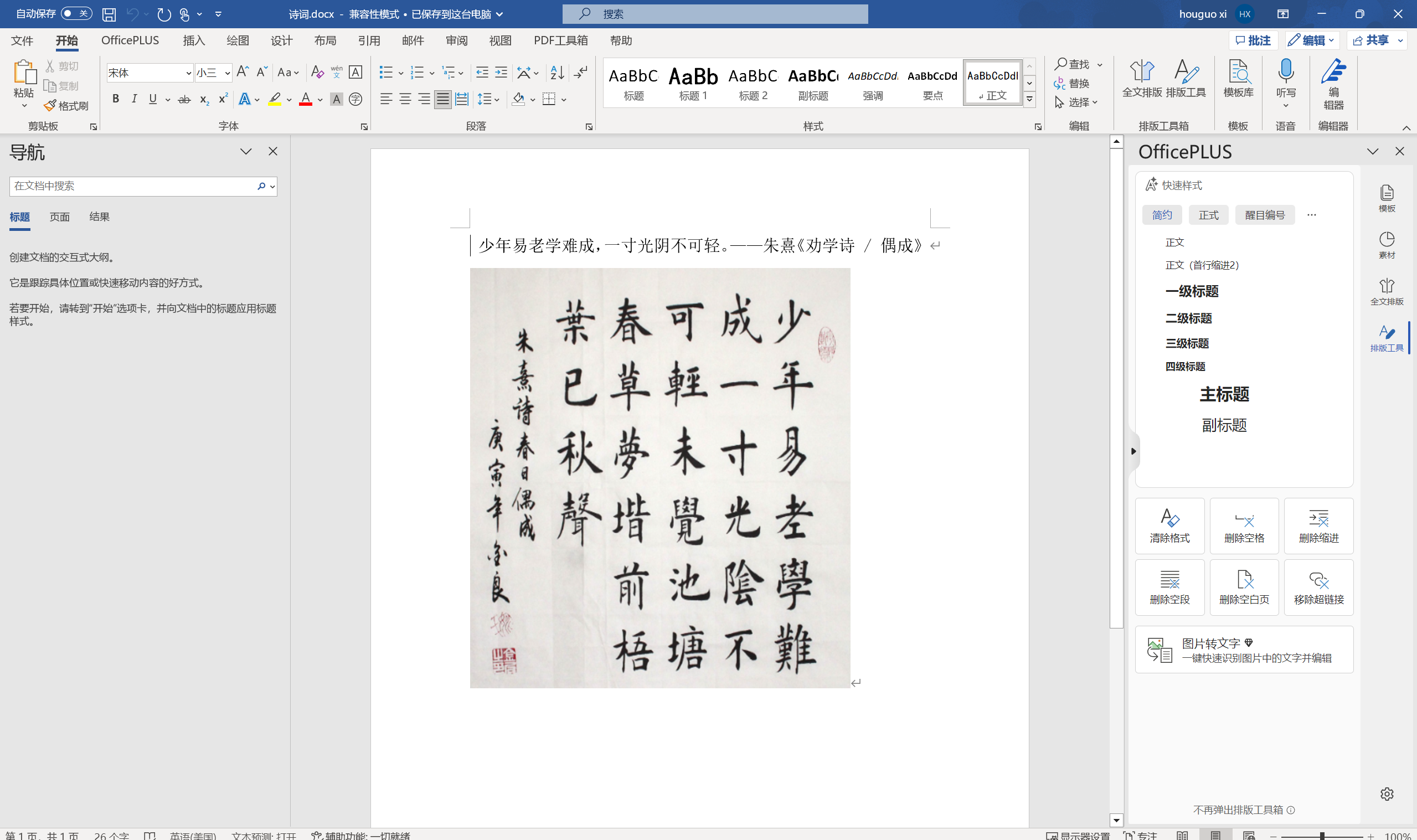Expand the navigation search options dropdown
This screenshot has height=840, width=1417.
(273, 186)
